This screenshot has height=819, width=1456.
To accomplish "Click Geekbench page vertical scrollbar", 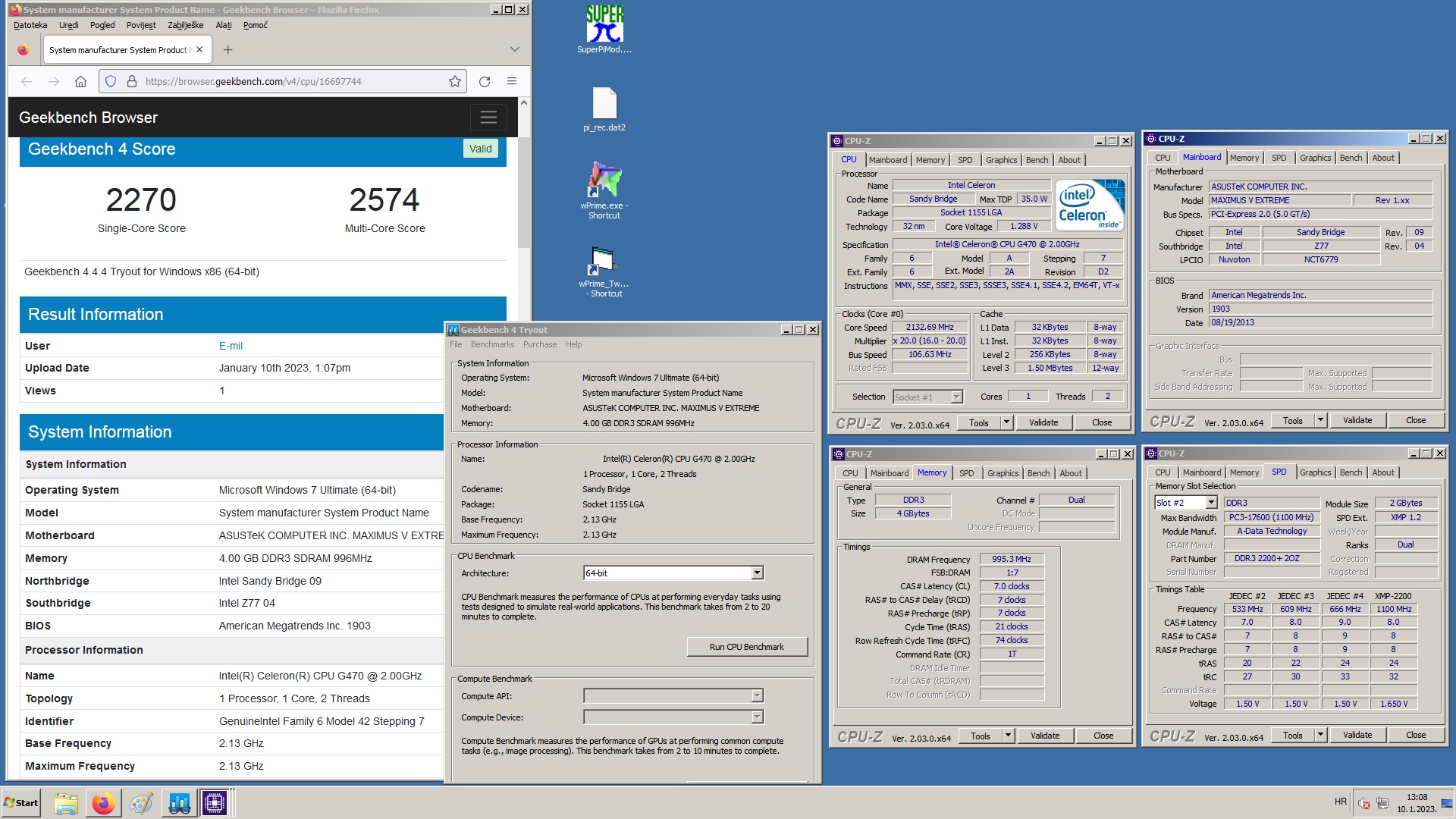I will click(523, 192).
